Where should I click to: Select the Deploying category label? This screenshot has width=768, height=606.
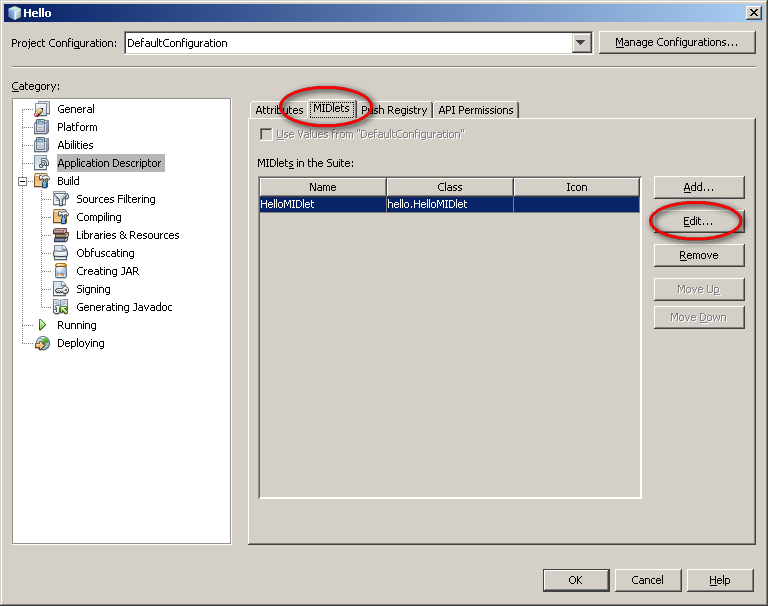[x=81, y=343]
